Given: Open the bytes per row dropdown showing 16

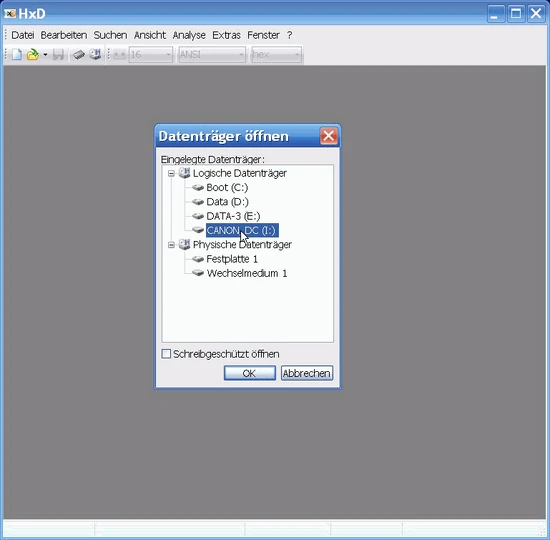Looking at the screenshot, I should pos(150,55).
